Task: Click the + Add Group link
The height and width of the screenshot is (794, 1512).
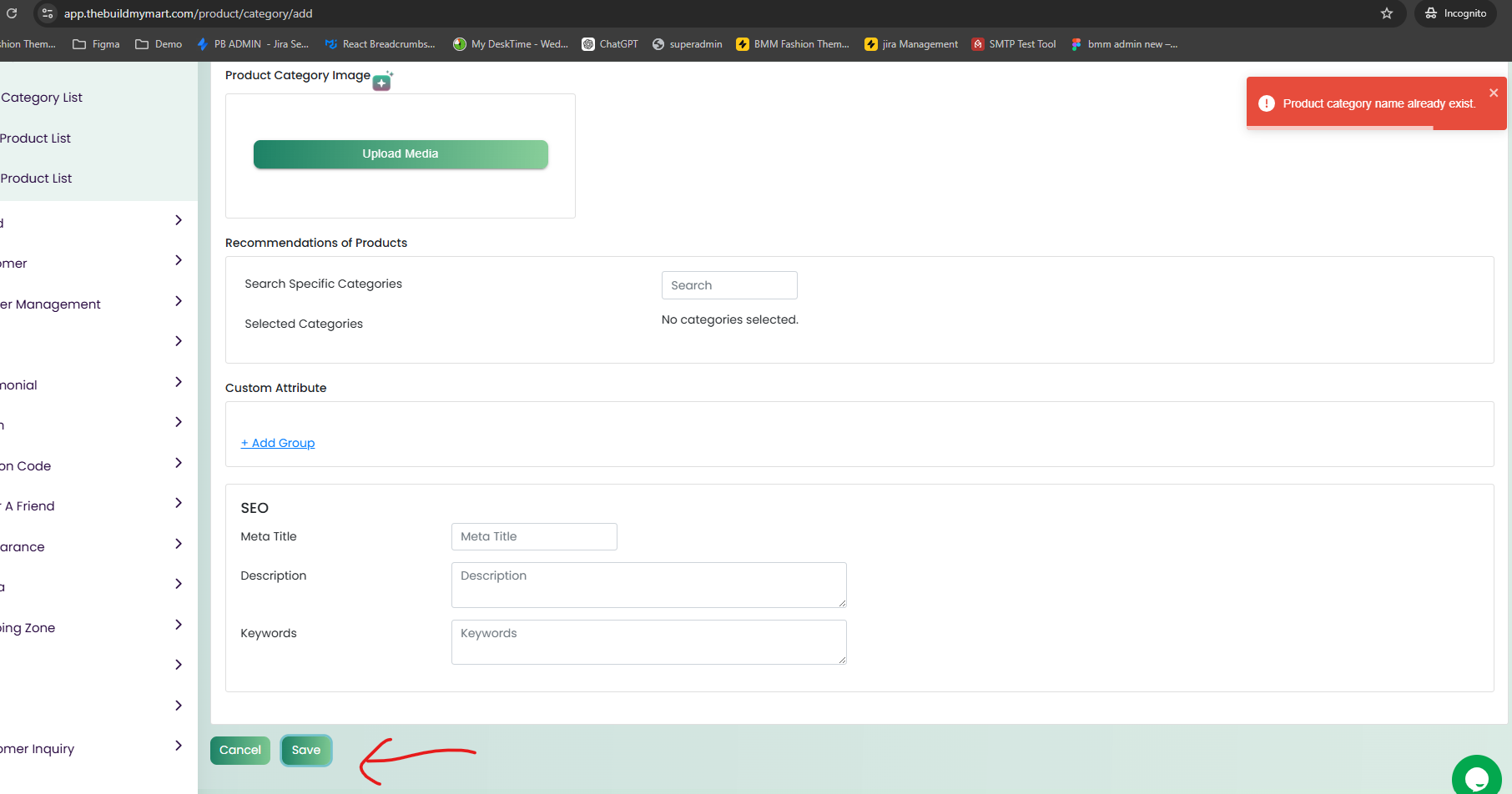Action: point(278,443)
